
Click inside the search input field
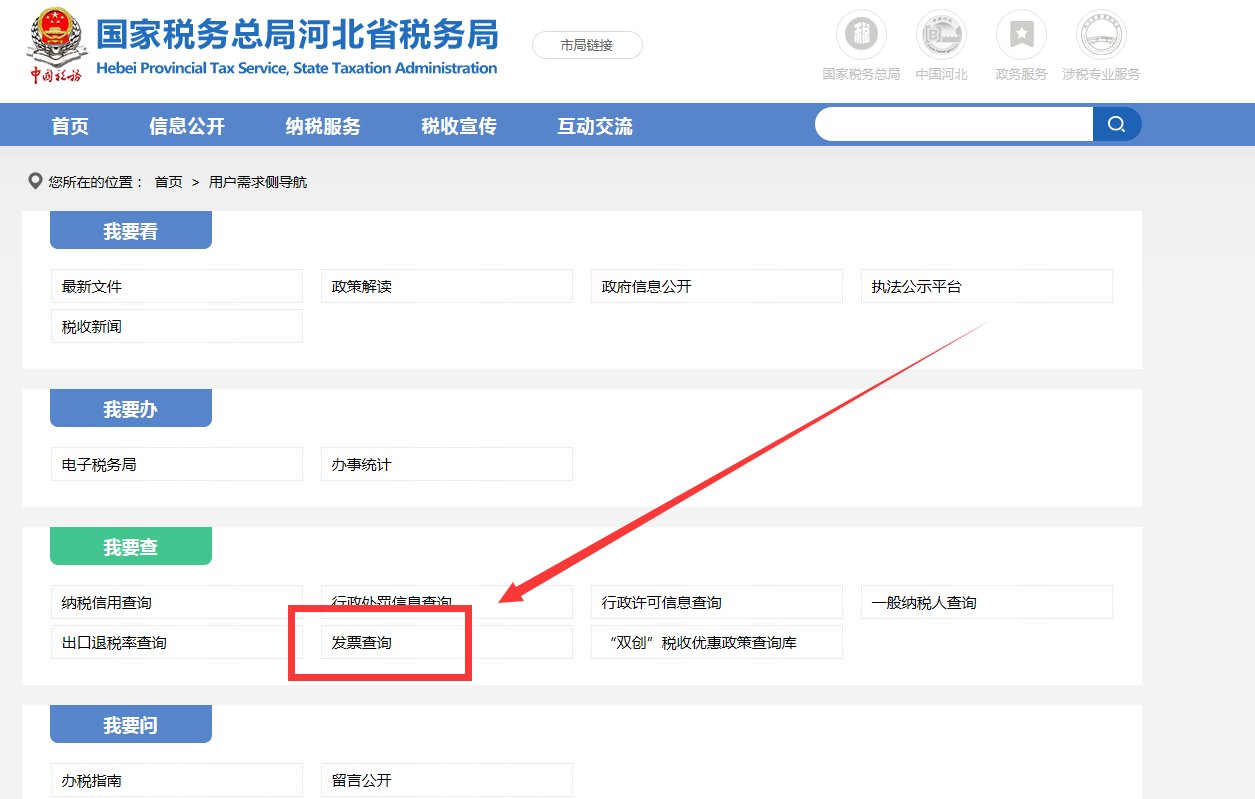coord(950,124)
